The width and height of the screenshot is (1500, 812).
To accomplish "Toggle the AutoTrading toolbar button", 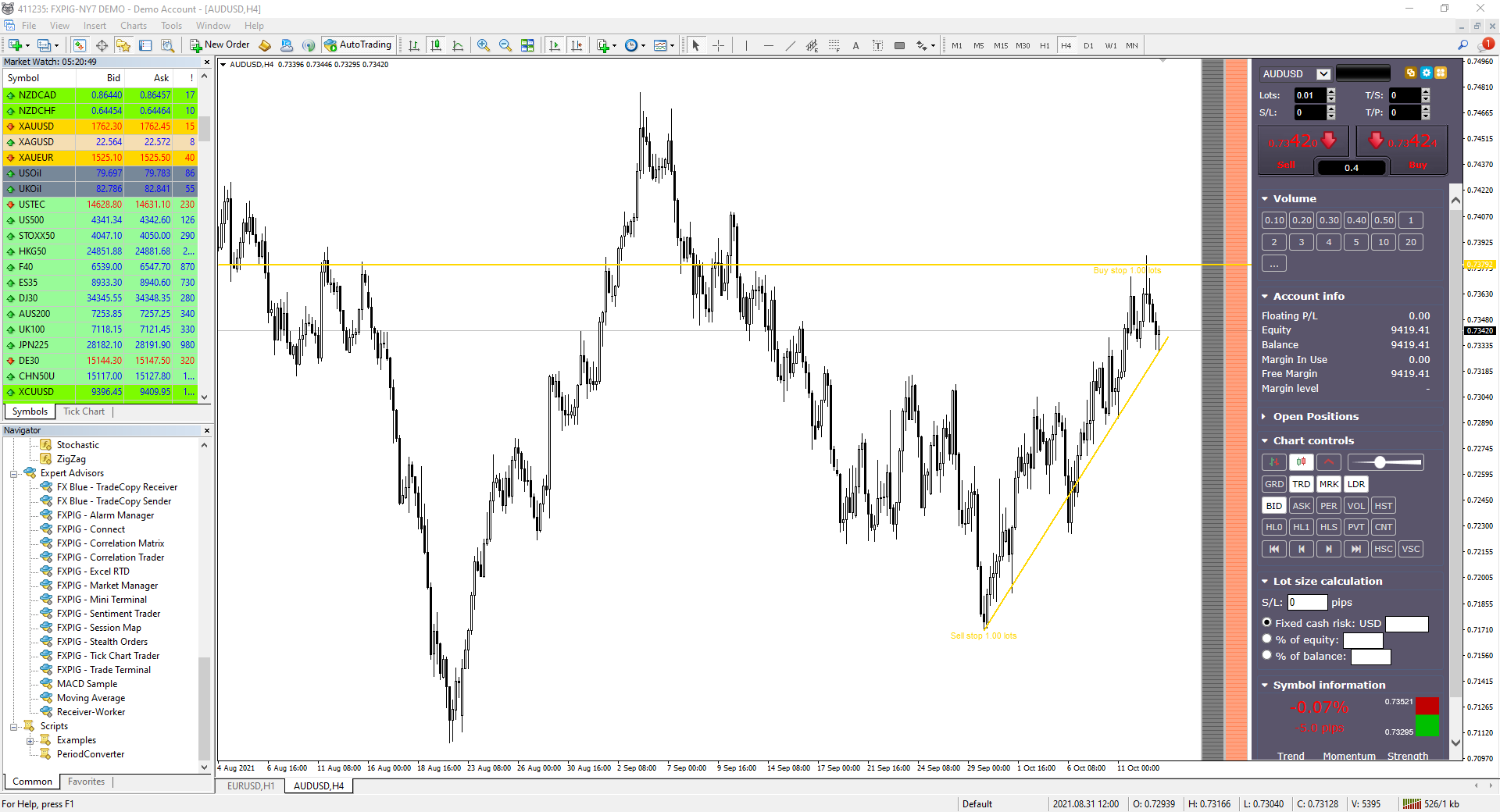I will 358,45.
